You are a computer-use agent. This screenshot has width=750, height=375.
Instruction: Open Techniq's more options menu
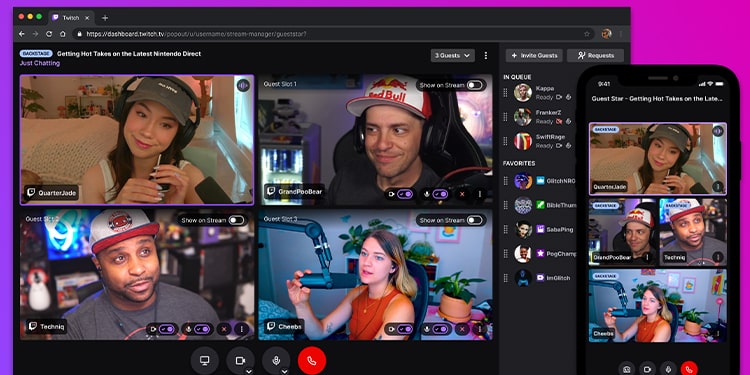[x=242, y=329]
